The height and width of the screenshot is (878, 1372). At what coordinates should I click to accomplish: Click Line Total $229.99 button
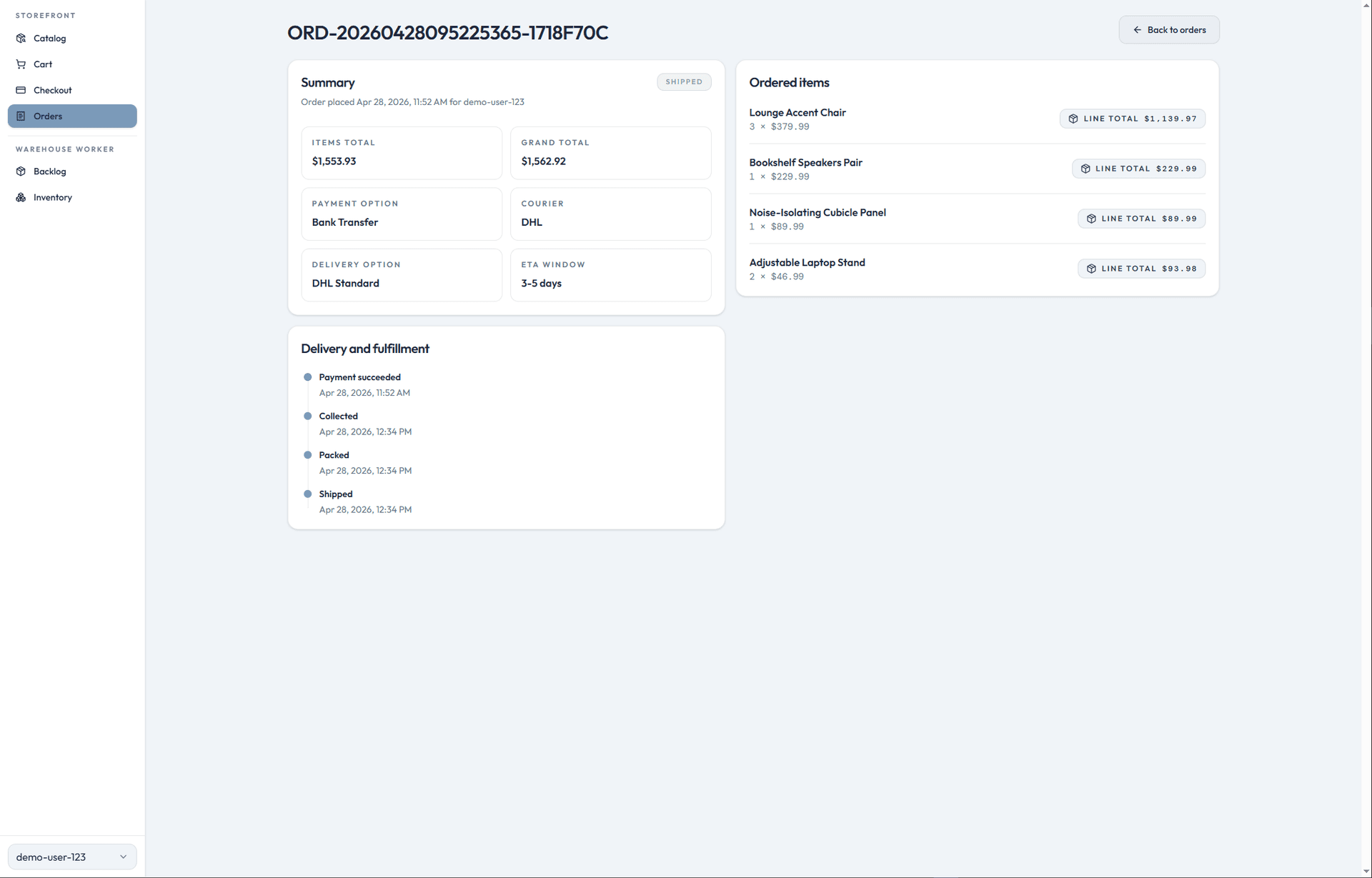[1138, 169]
